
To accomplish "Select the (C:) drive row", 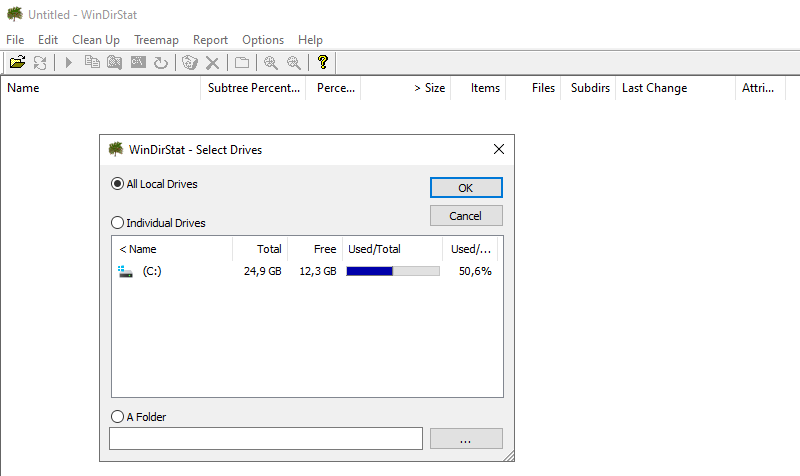I will pos(307,271).
